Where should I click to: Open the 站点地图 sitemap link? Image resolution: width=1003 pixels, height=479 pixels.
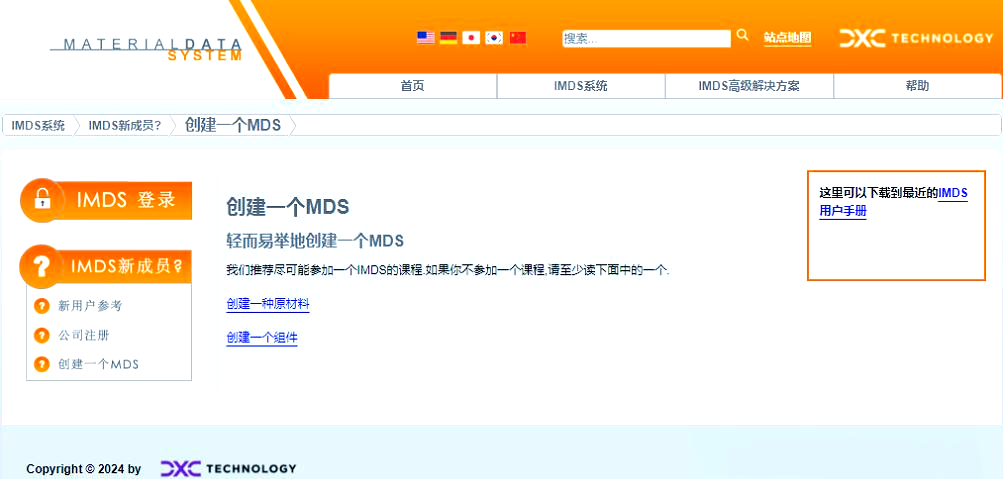(x=787, y=38)
